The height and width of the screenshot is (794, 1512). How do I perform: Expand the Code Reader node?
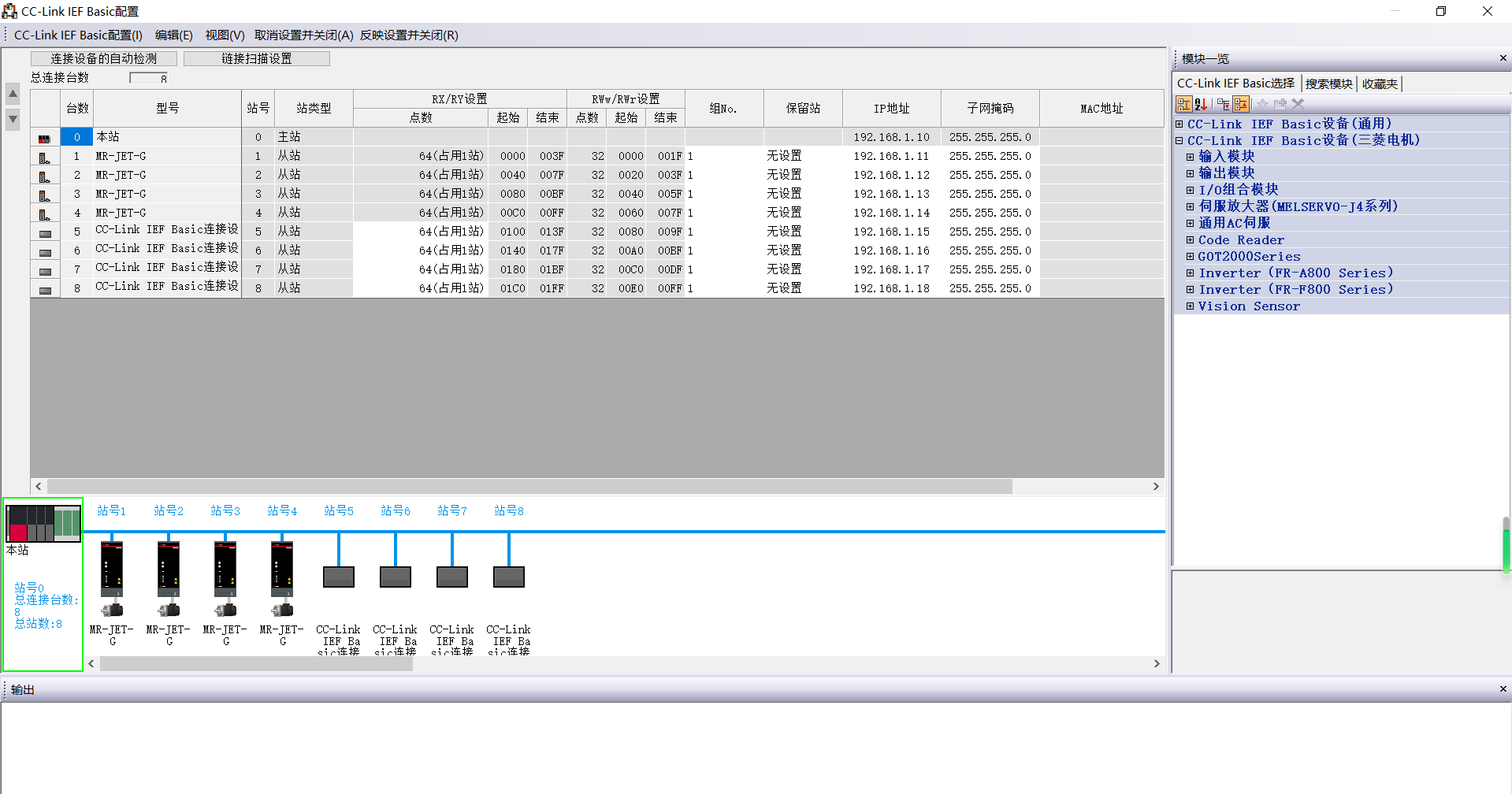coord(1191,239)
